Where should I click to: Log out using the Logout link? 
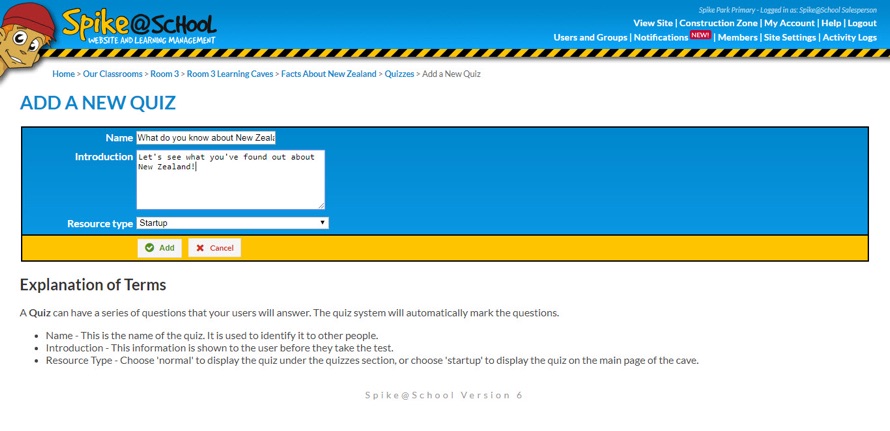coord(862,23)
